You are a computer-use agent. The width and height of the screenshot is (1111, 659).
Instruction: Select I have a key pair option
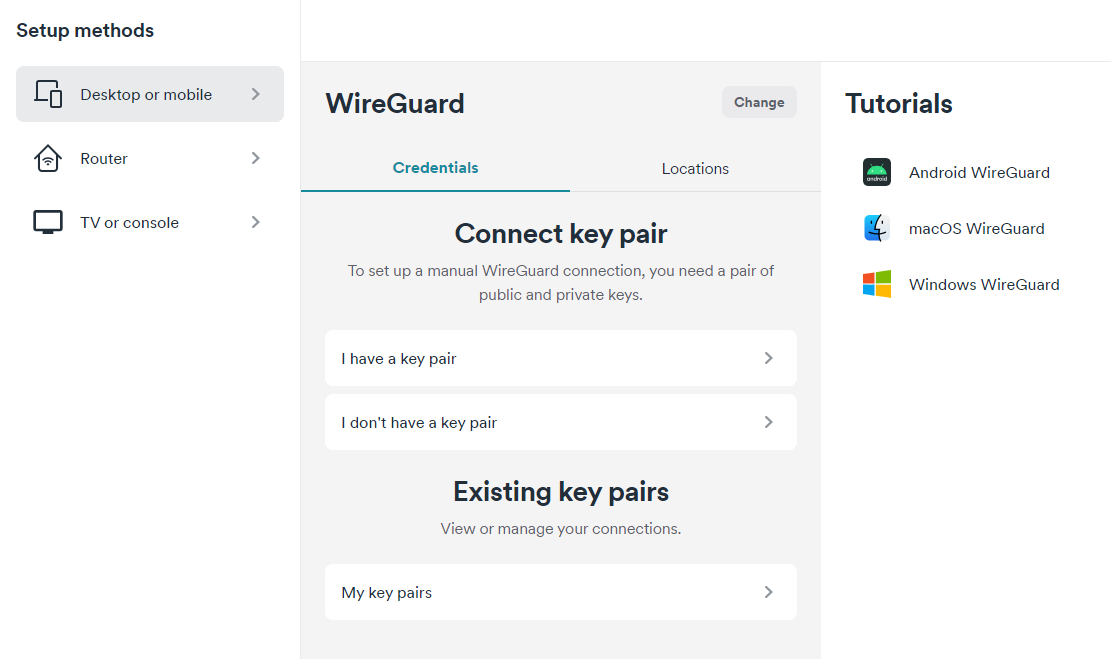[x=560, y=358]
